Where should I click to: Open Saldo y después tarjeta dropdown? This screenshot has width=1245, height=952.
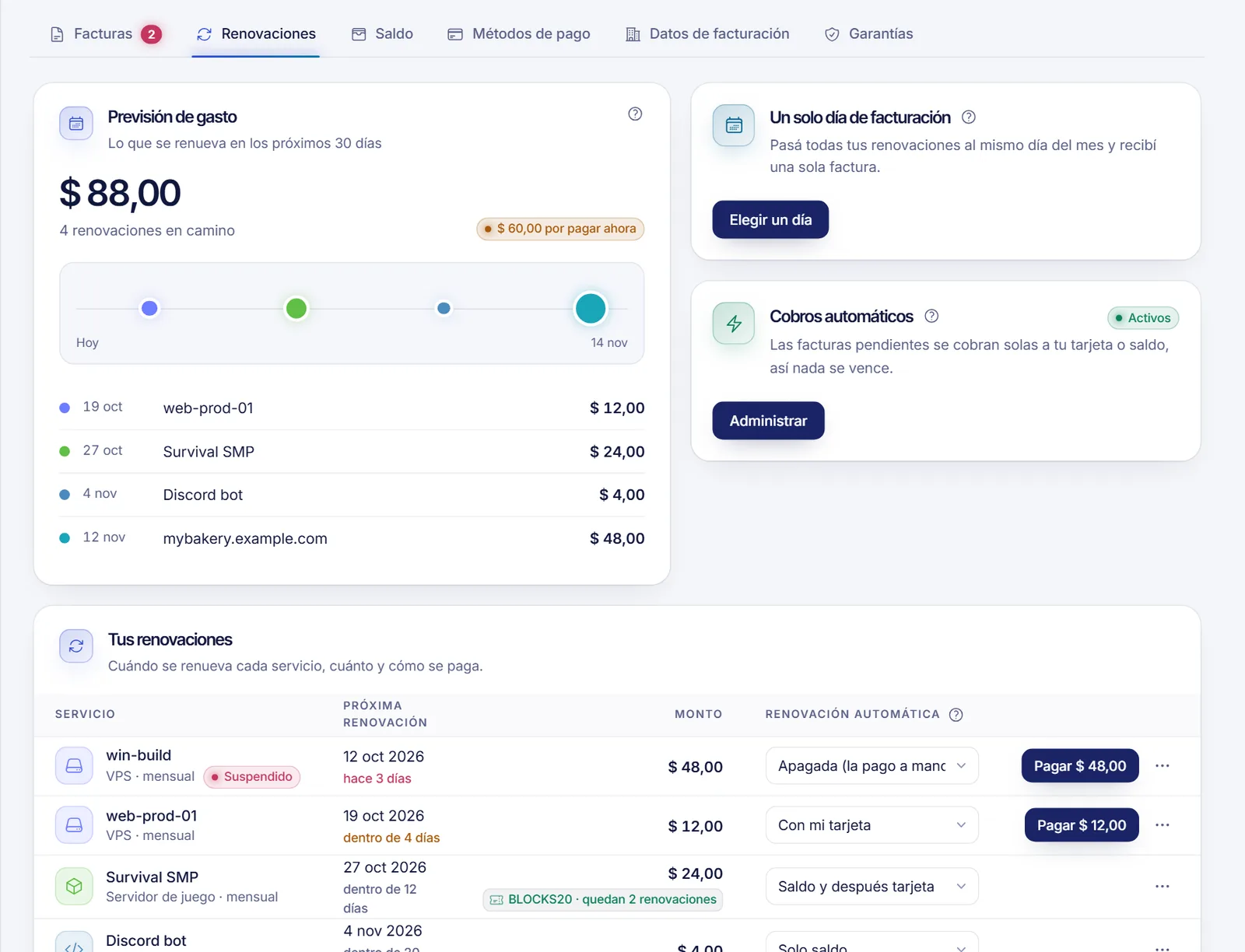point(872,887)
